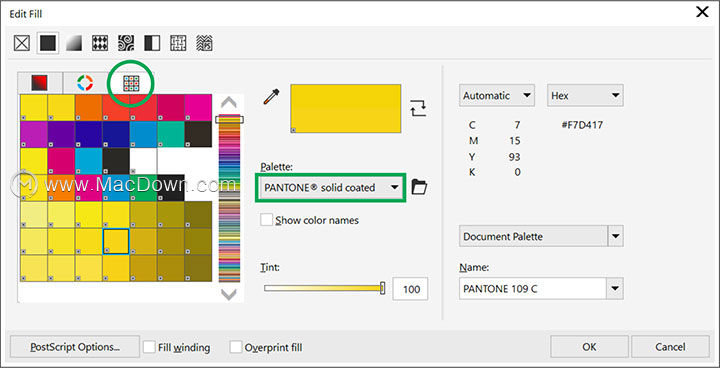Pick the Vector pattern fill icon

click(x=100, y=43)
